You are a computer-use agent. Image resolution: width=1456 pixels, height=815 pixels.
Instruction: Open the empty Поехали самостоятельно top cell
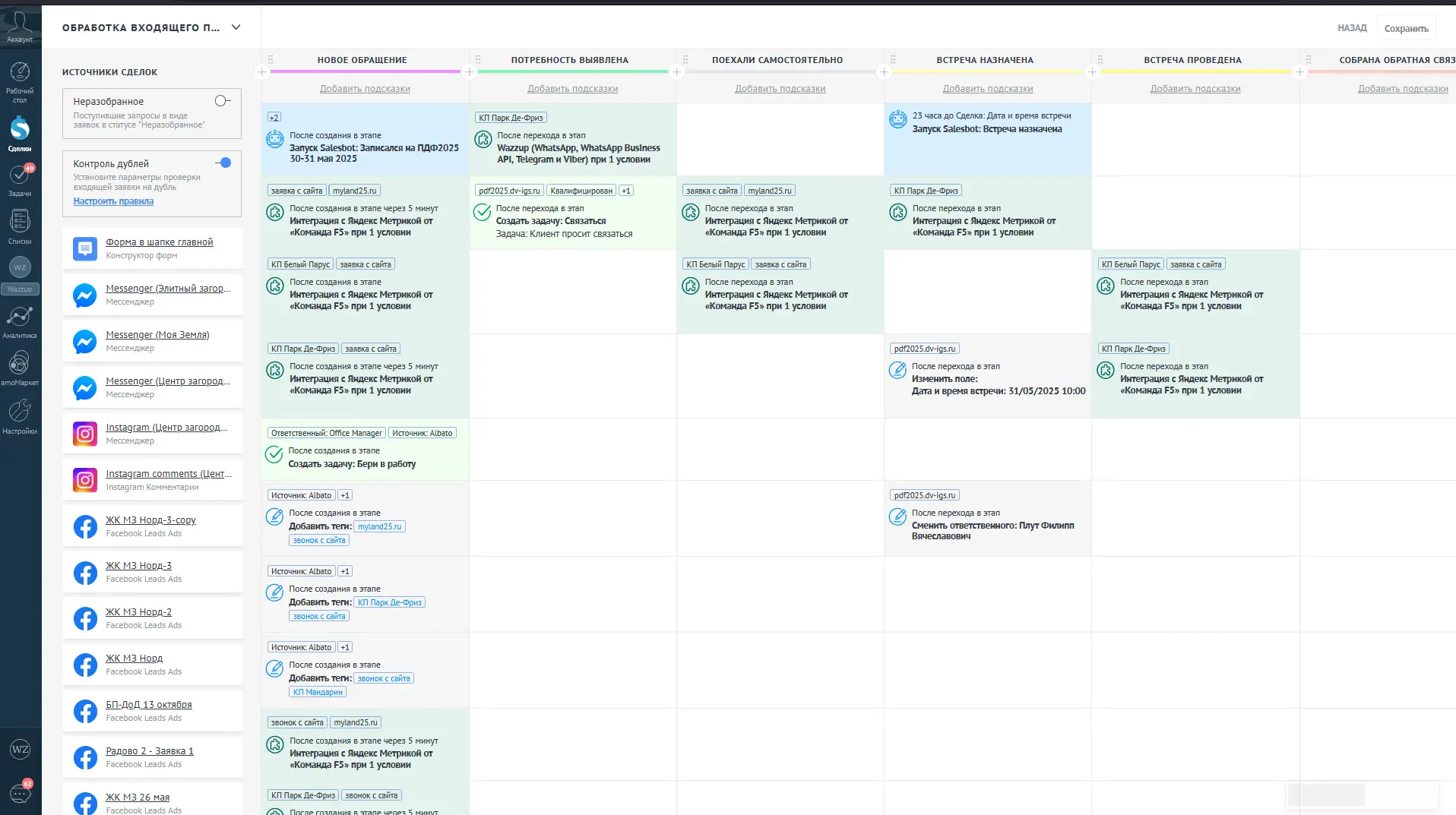[780, 139]
